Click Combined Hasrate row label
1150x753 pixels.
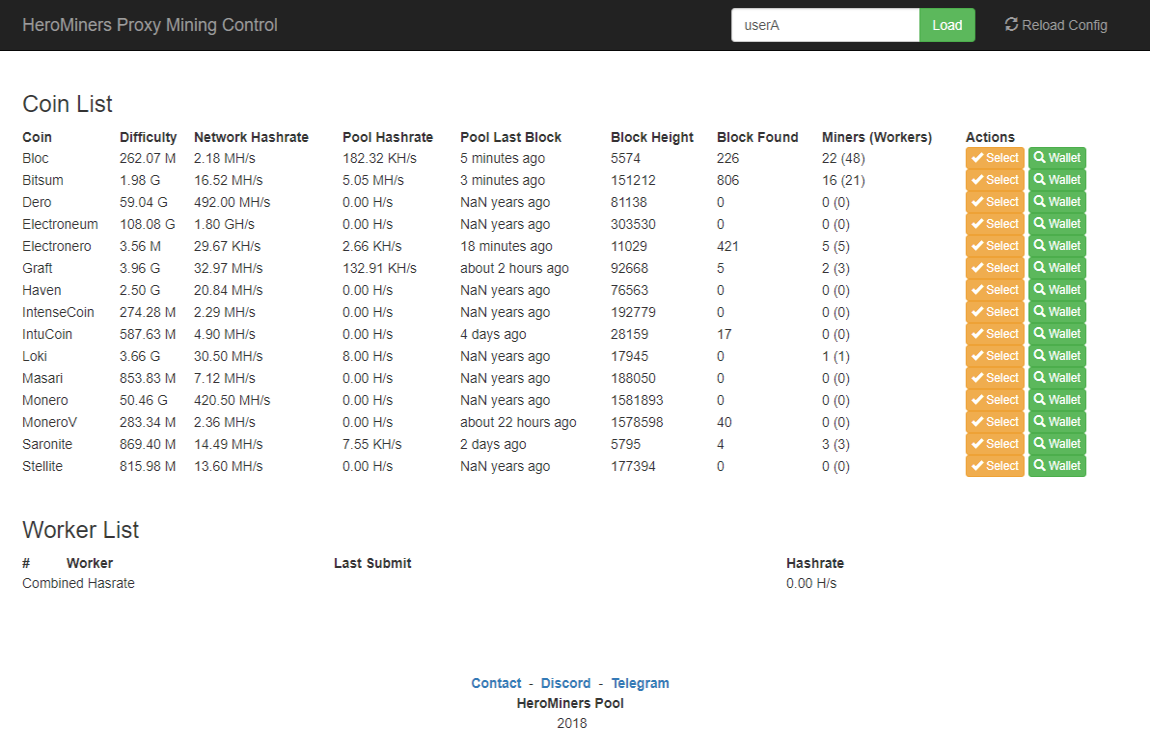click(78, 583)
